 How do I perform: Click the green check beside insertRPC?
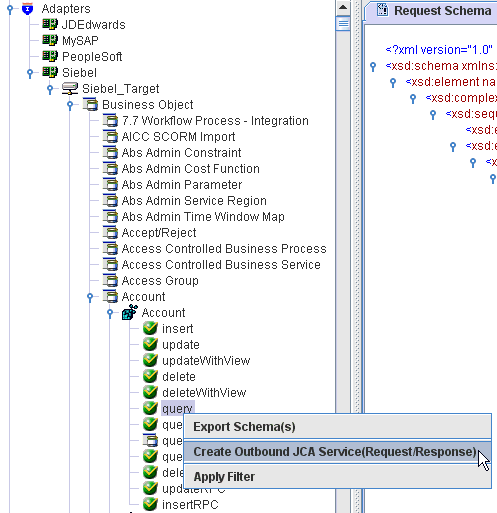point(150,504)
